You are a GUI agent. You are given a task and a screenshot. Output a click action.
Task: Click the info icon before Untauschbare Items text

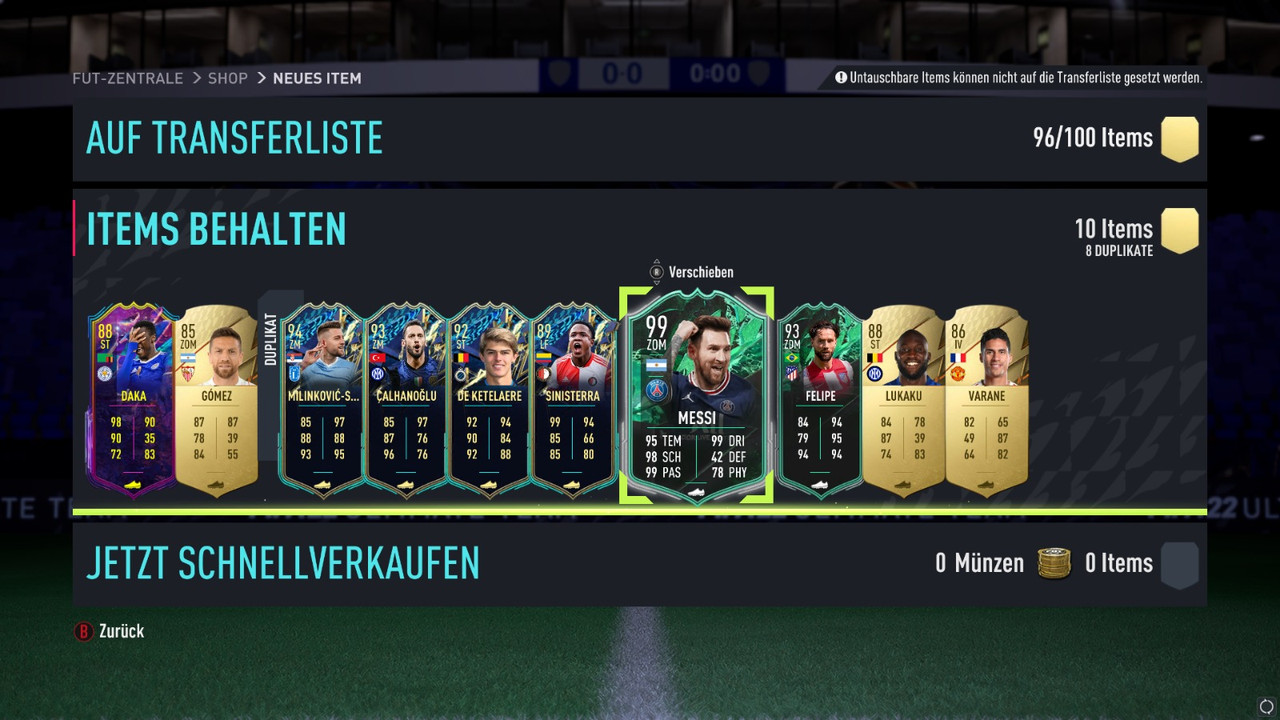click(x=841, y=77)
